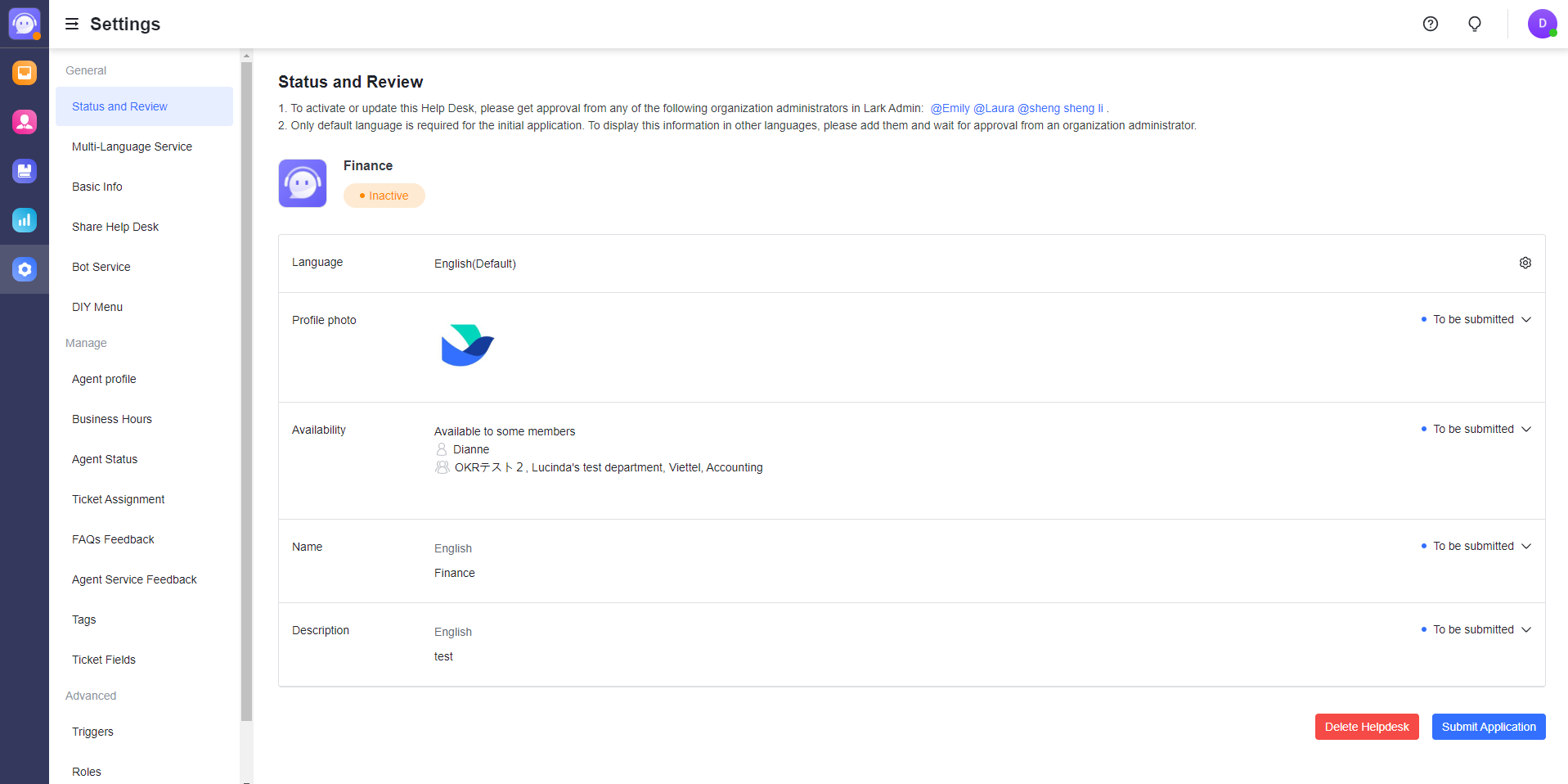The width and height of the screenshot is (1568, 784).
Task: Click the purple D profile avatar
Action: [x=1542, y=23]
